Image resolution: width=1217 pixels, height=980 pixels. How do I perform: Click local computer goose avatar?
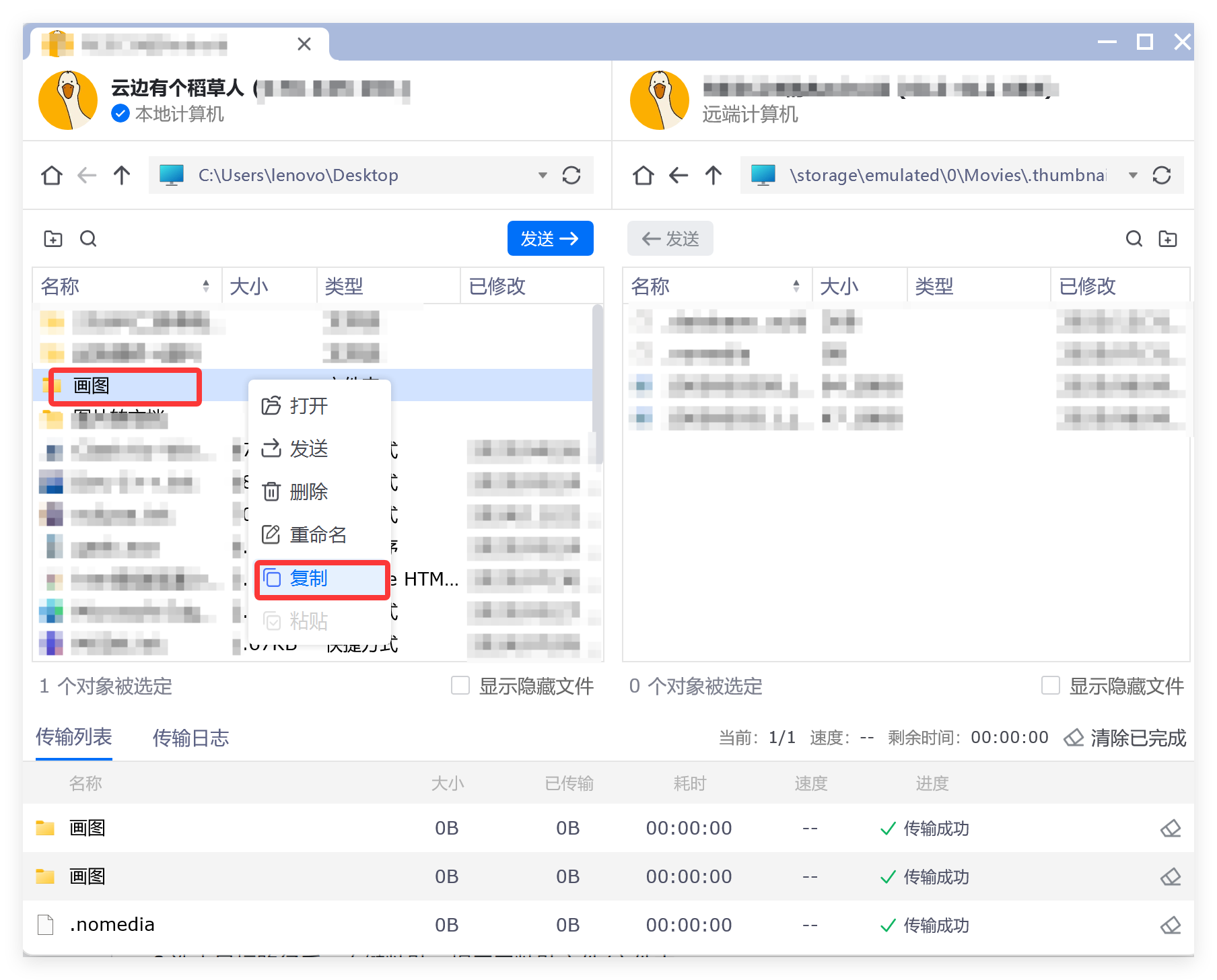click(68, 100)
